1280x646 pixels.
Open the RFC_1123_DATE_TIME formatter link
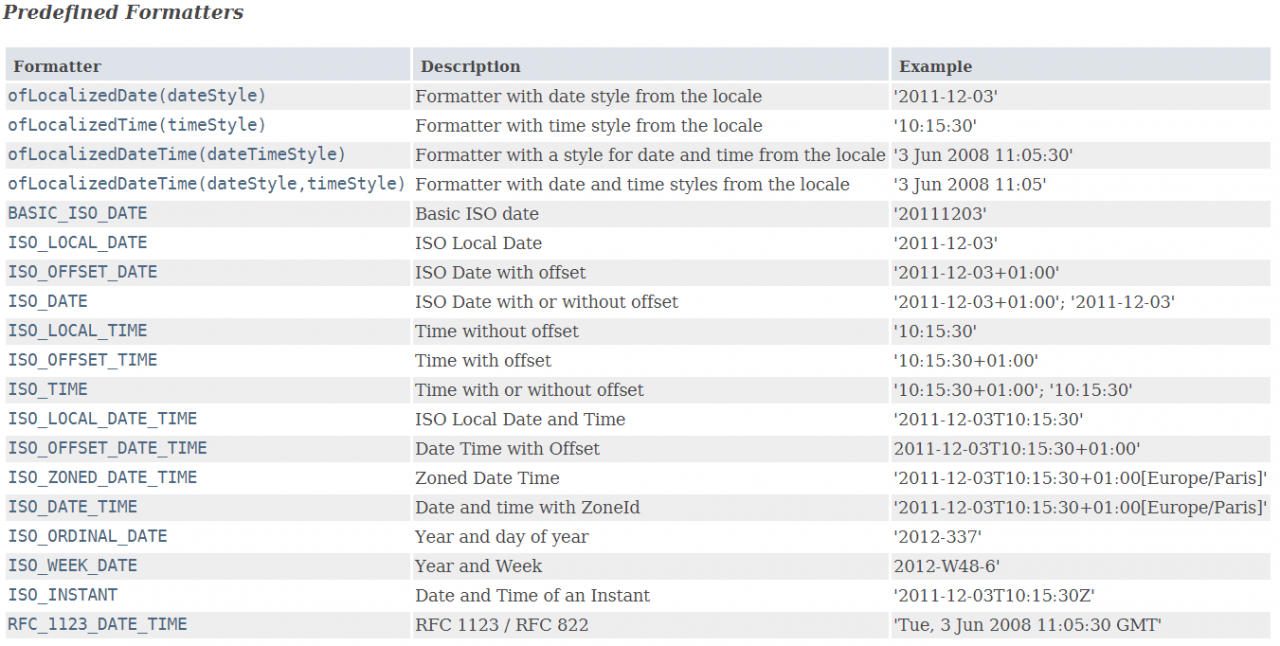[97, 624]
